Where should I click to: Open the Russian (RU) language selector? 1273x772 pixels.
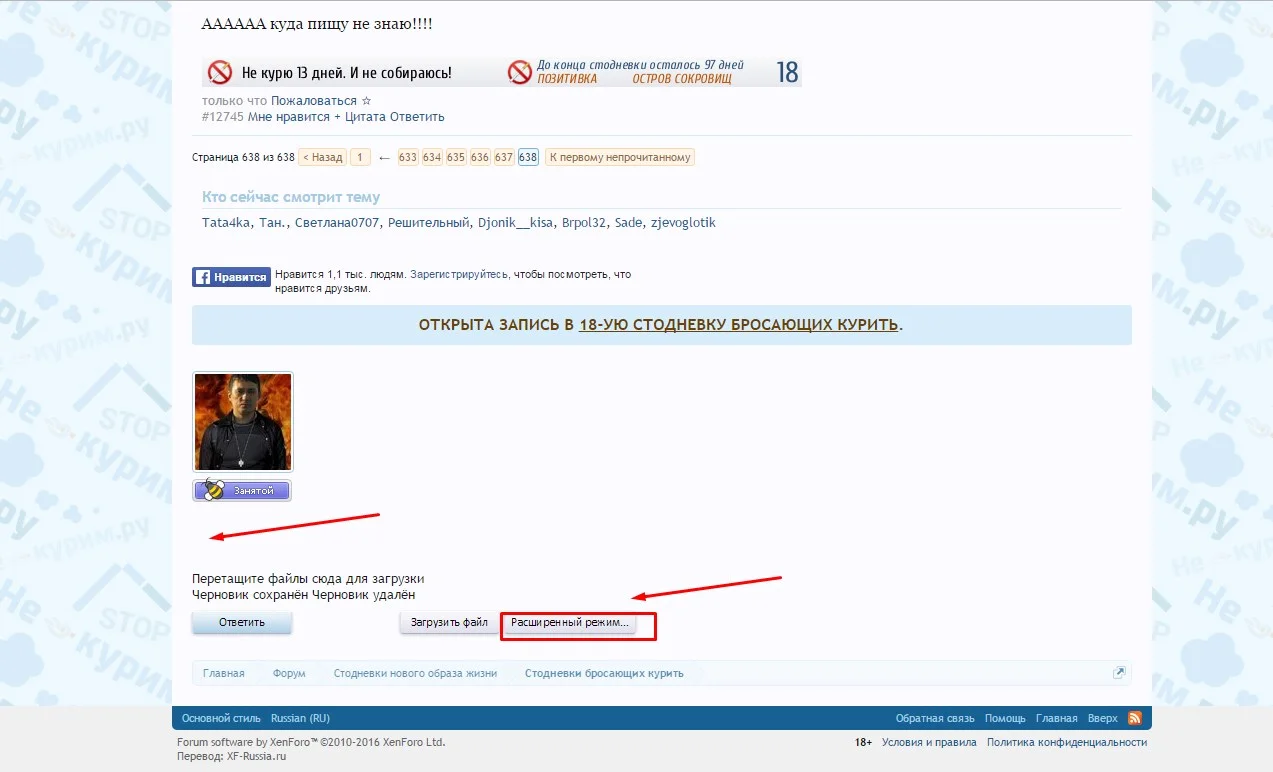click(300, 718)
